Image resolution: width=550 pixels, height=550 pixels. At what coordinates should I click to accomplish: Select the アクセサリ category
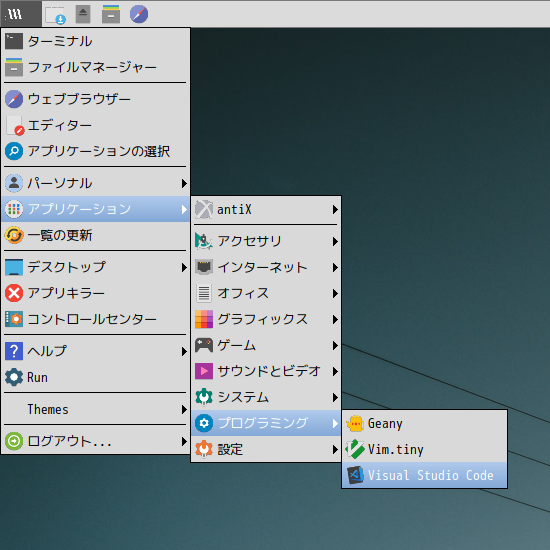[x=266, y=241]
